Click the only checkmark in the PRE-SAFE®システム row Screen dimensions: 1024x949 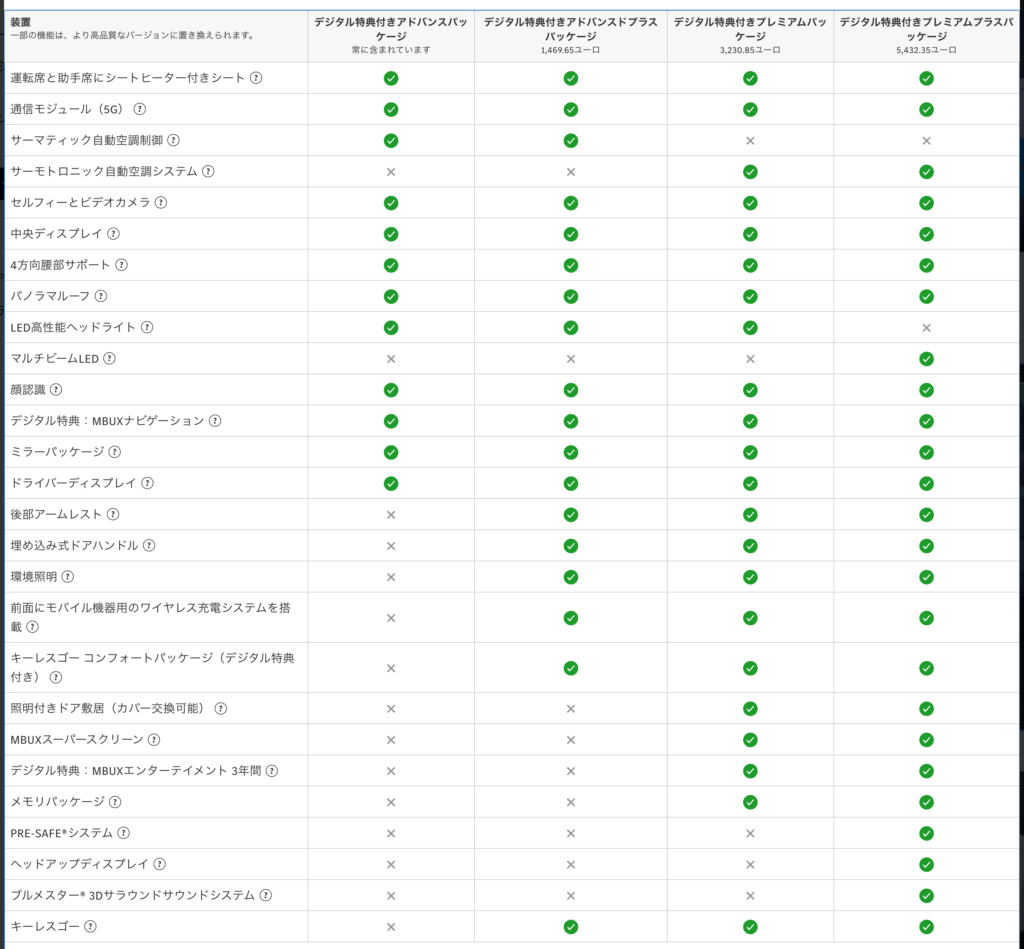(926, 833)
